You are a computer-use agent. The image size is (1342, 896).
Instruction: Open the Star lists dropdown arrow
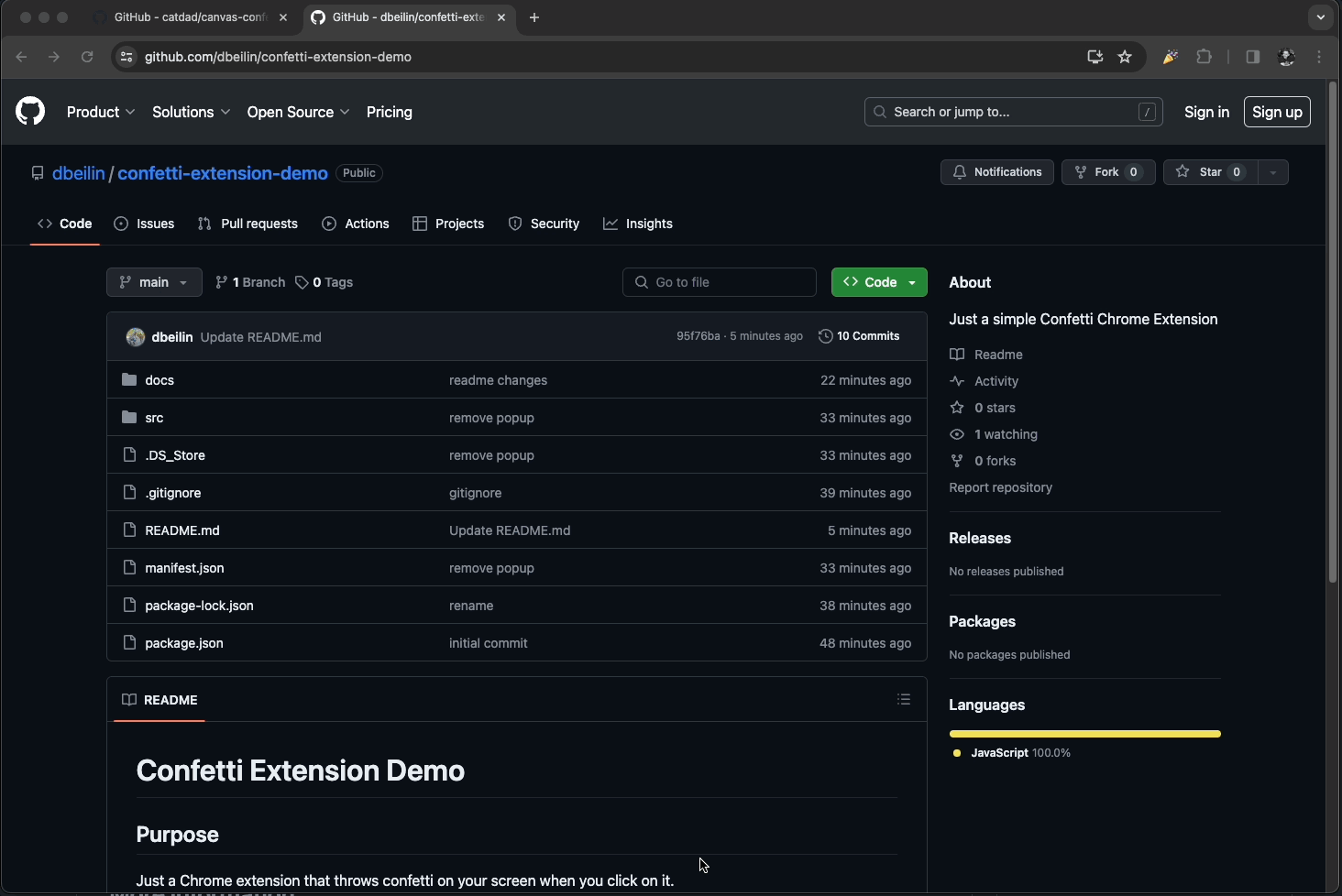point(1273,172)
